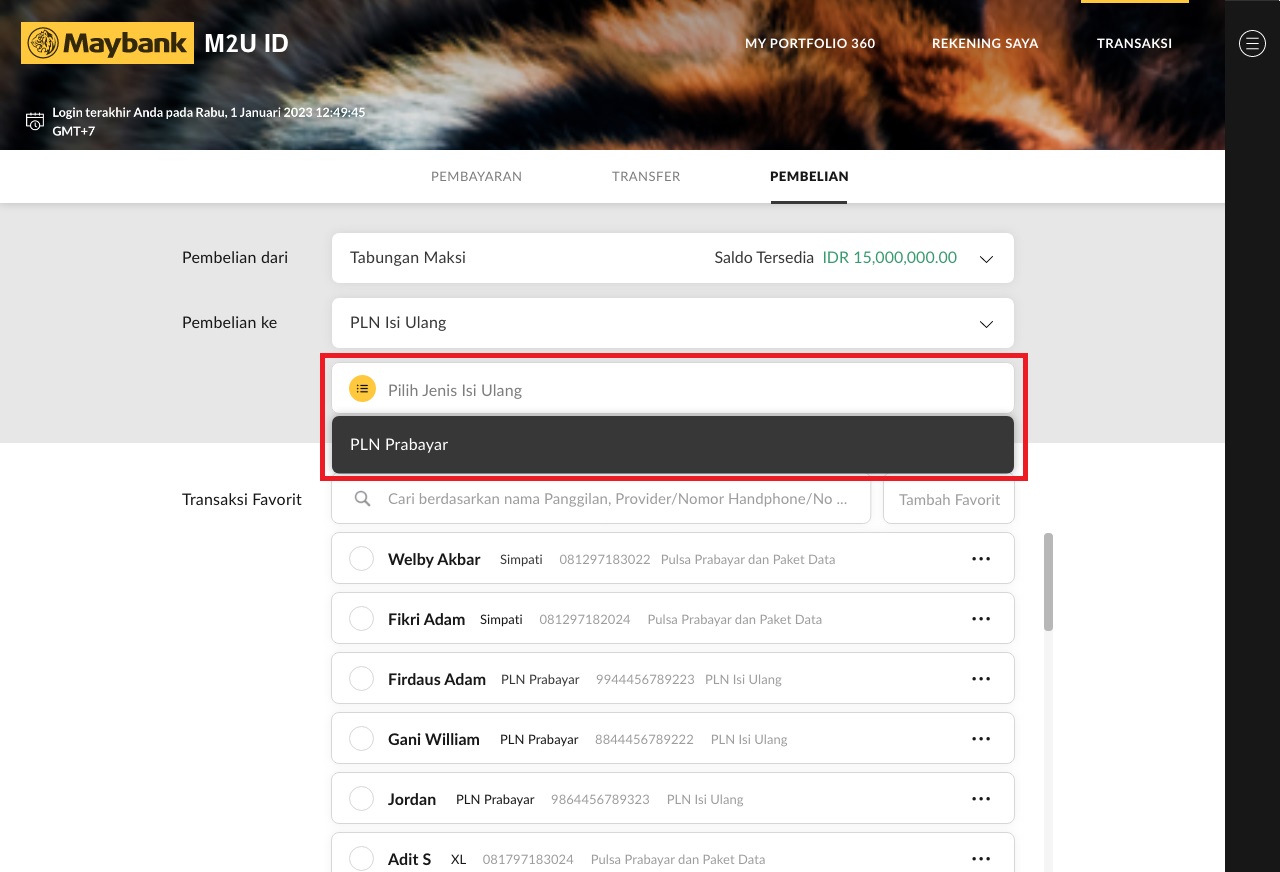Click the phone number 081297183022

(x=605, y=559)
